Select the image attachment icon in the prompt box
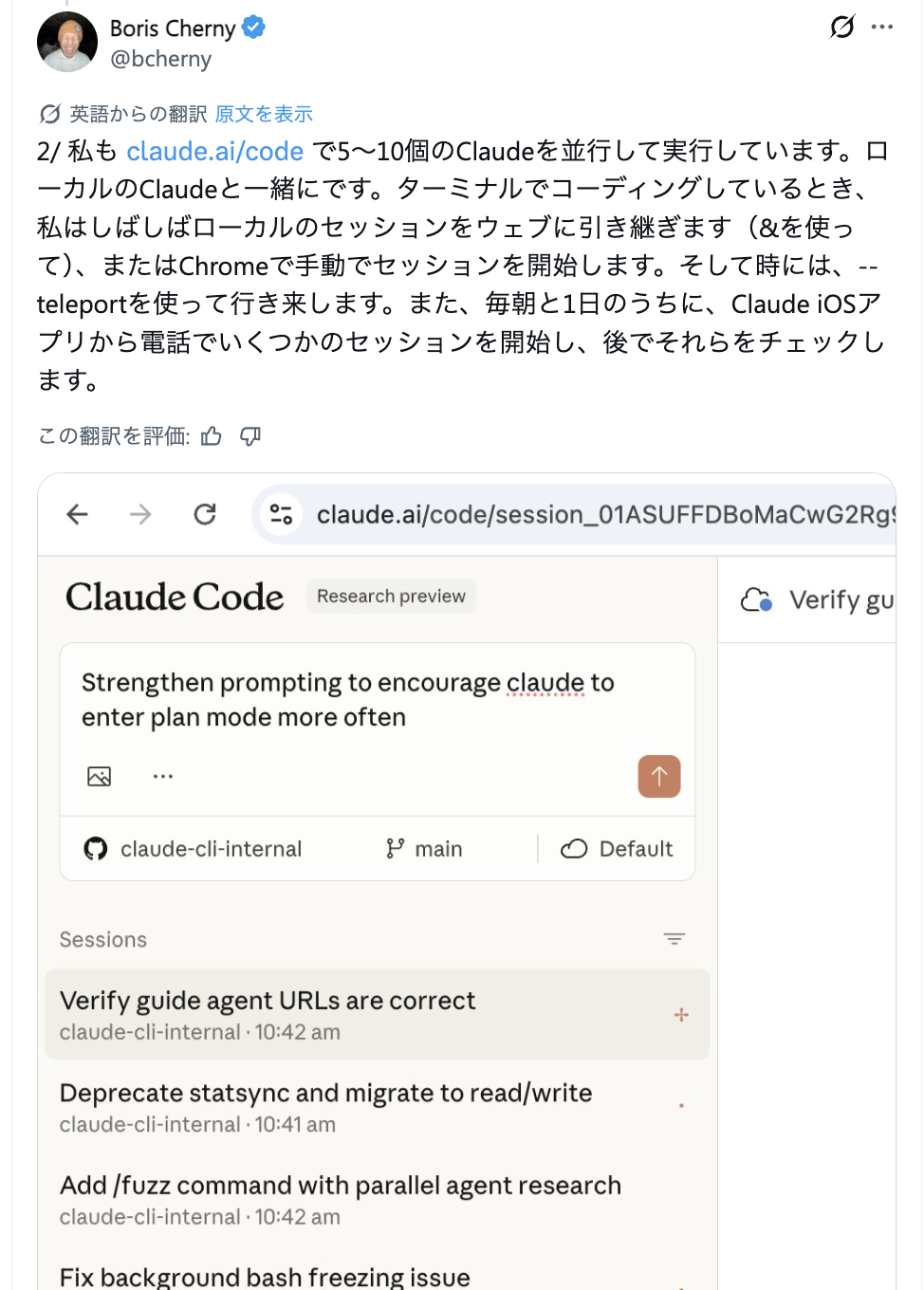 pos(99,776)
